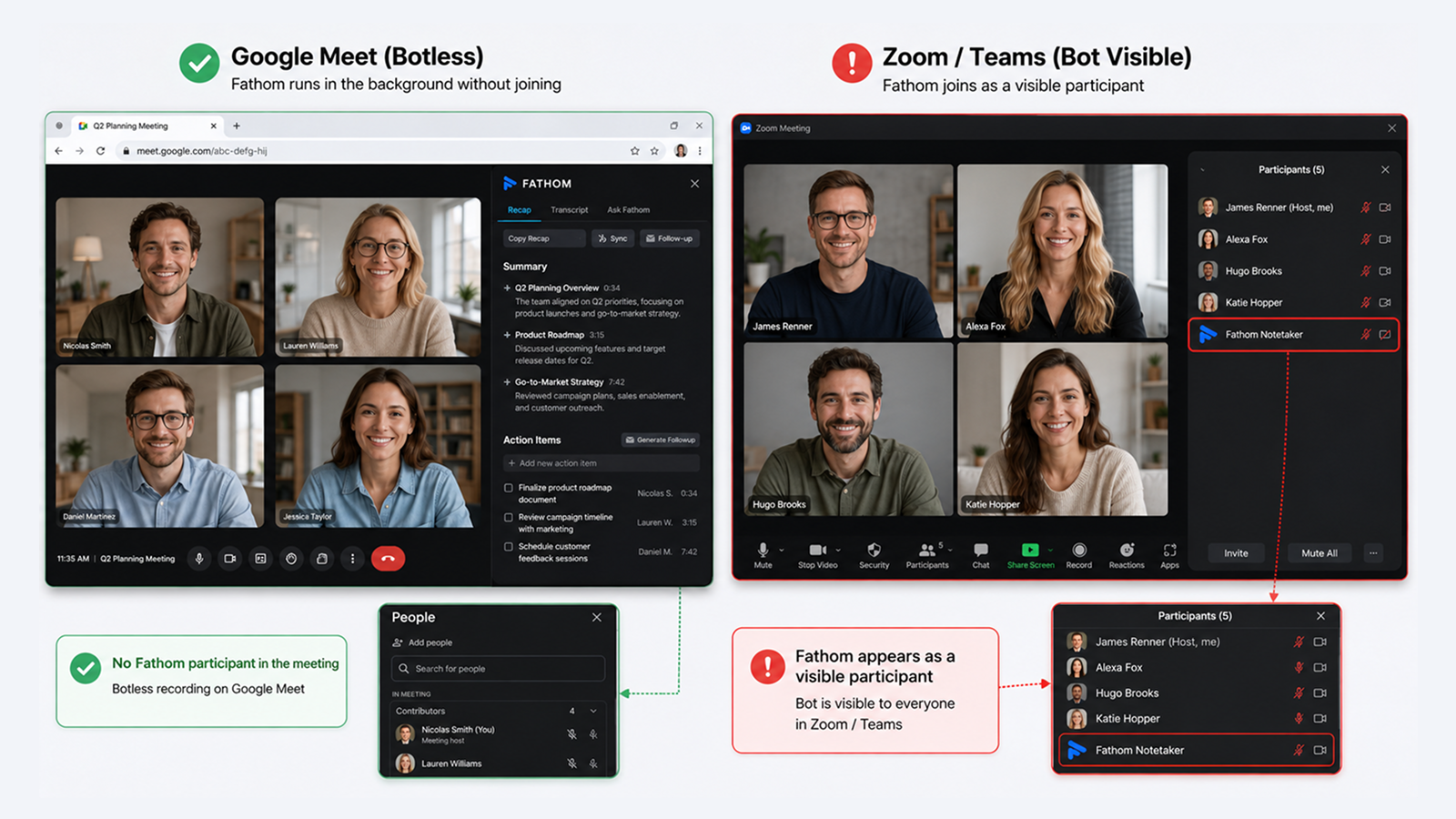This screenshot has height=819, width=1456.
Task: Click Stop Video in the Zoom toolbar
Action: 817,554
